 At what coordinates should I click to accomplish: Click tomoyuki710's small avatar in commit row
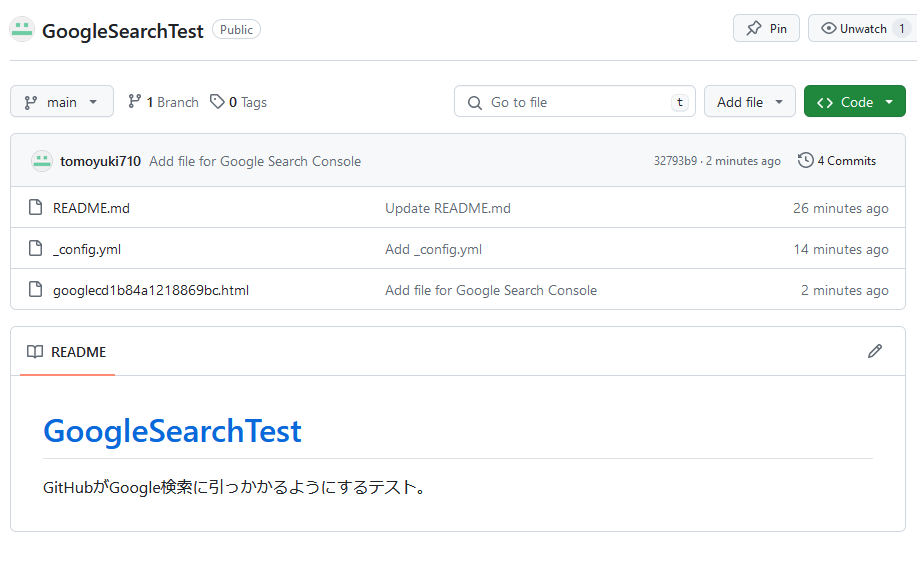tap(41, 161)
